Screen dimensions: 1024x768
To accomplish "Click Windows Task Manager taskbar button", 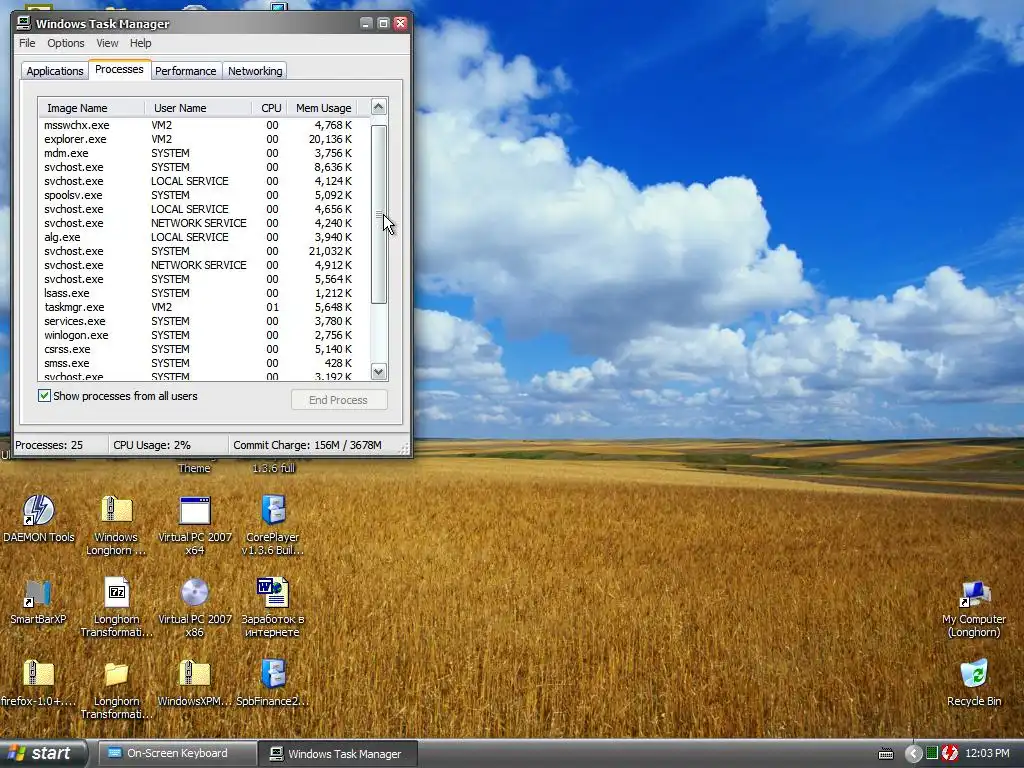I will click(x=337, y=754).
